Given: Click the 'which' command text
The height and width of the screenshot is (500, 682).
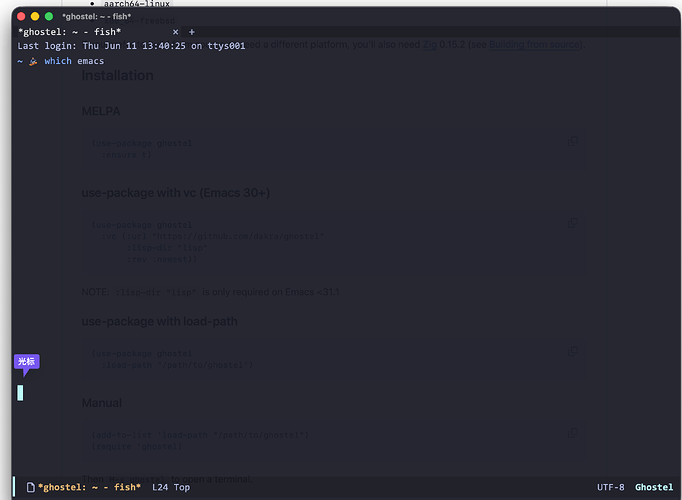Looking at the screenshot, I should tap(58, 61).
